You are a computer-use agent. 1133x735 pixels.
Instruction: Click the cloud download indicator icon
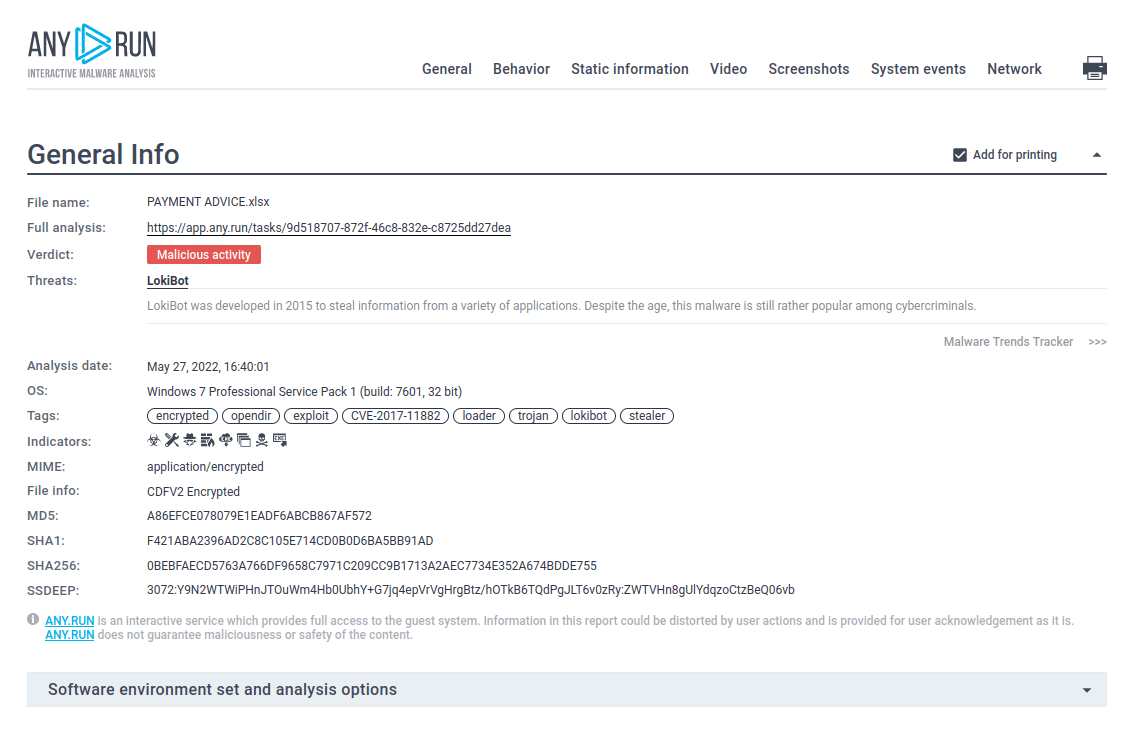click(226, 440)
